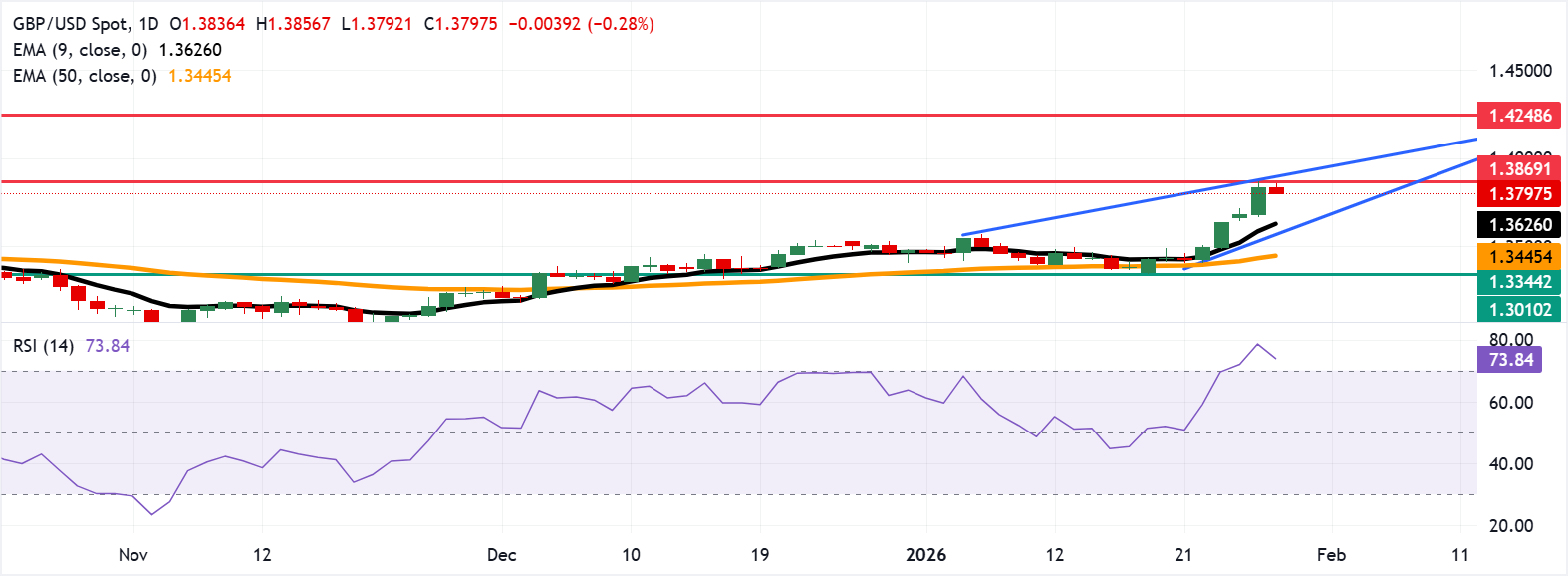
Task: Select the red horizontal line at 1.42486
Action: coord(697,116)
